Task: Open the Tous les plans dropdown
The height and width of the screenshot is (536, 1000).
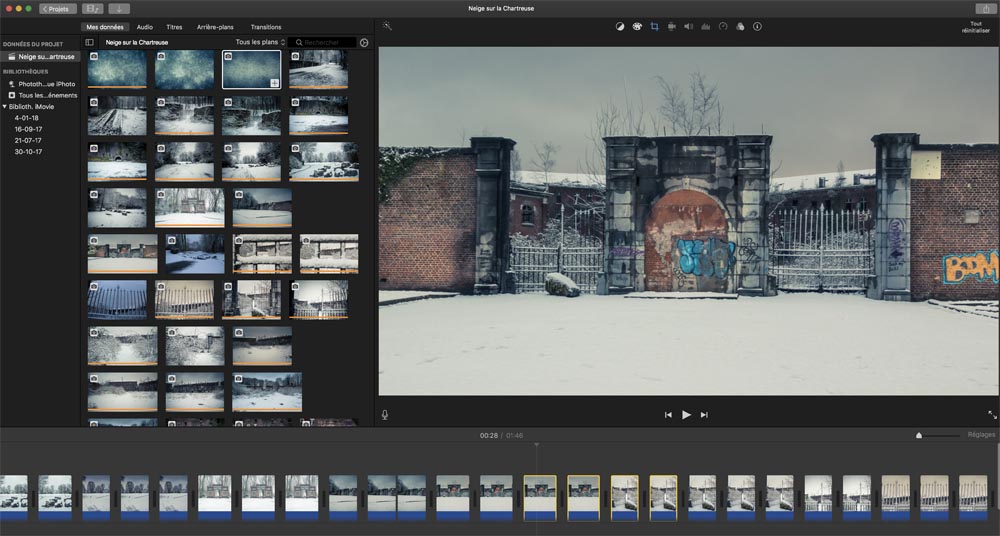Action: (x=260, y=43)
